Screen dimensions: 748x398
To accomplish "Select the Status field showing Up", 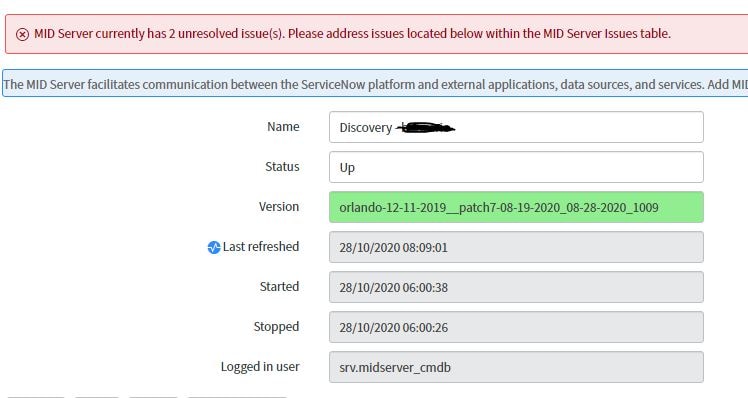I will [x=516, y=167].
